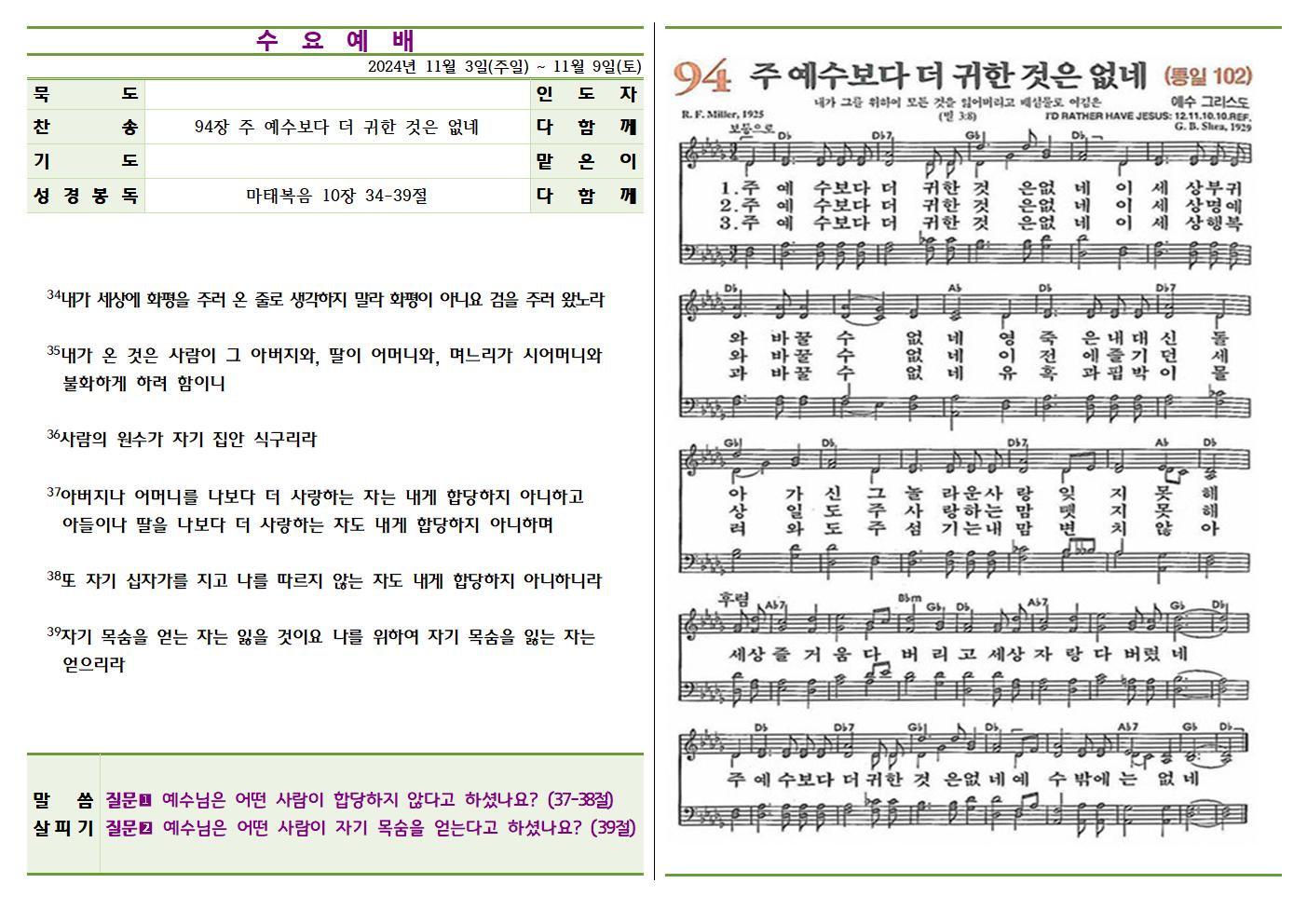
Task: Click the black number 1 icon after 질문
Action: [x=145, y=800]
